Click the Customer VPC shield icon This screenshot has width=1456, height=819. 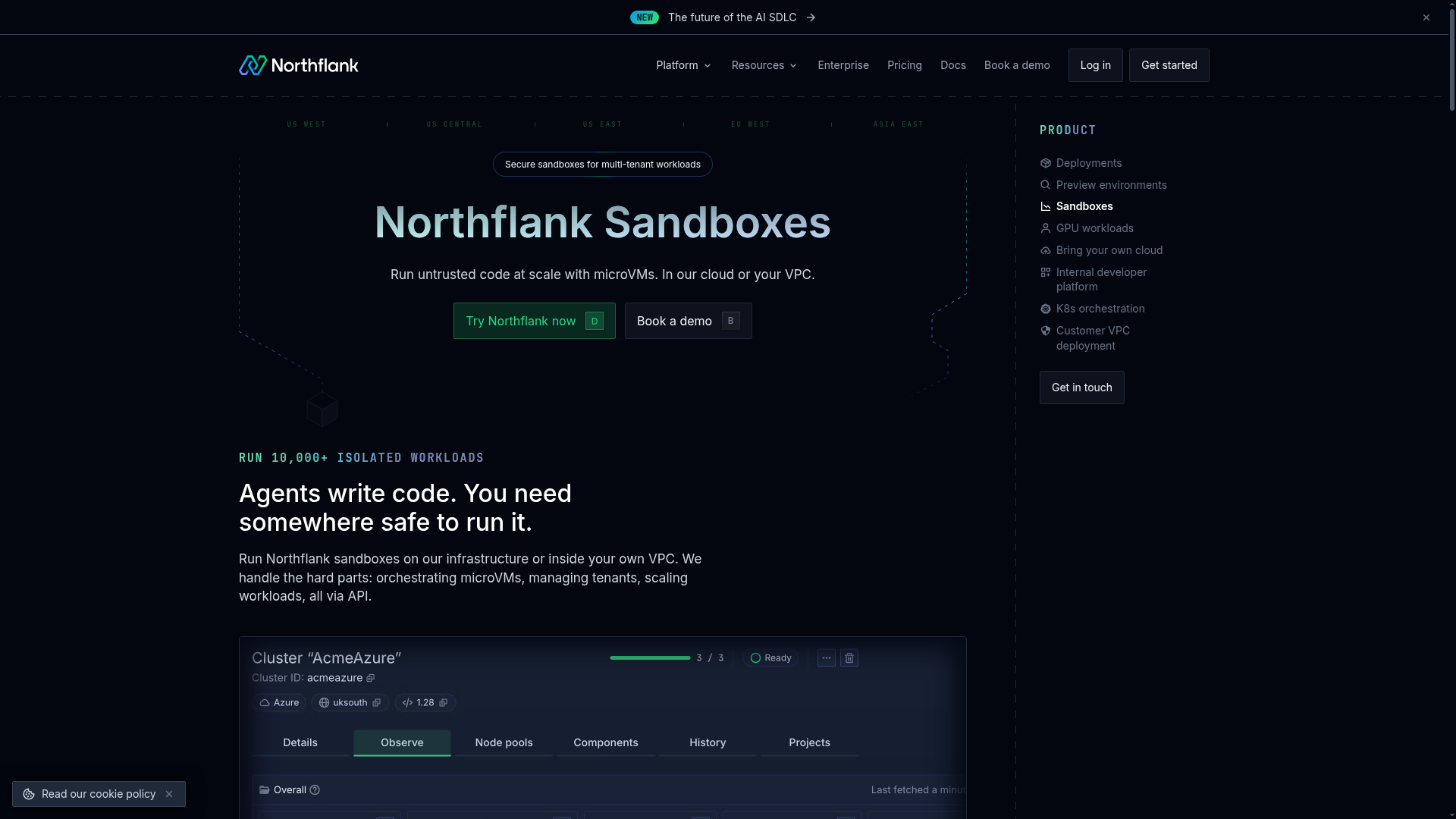click(x=1046, y=331)
